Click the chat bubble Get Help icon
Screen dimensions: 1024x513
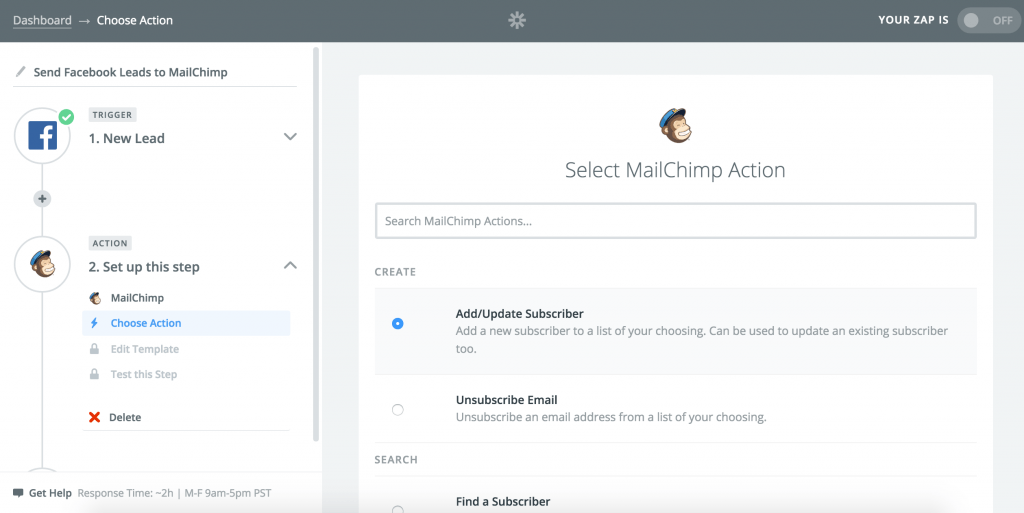tap(18, 493)
